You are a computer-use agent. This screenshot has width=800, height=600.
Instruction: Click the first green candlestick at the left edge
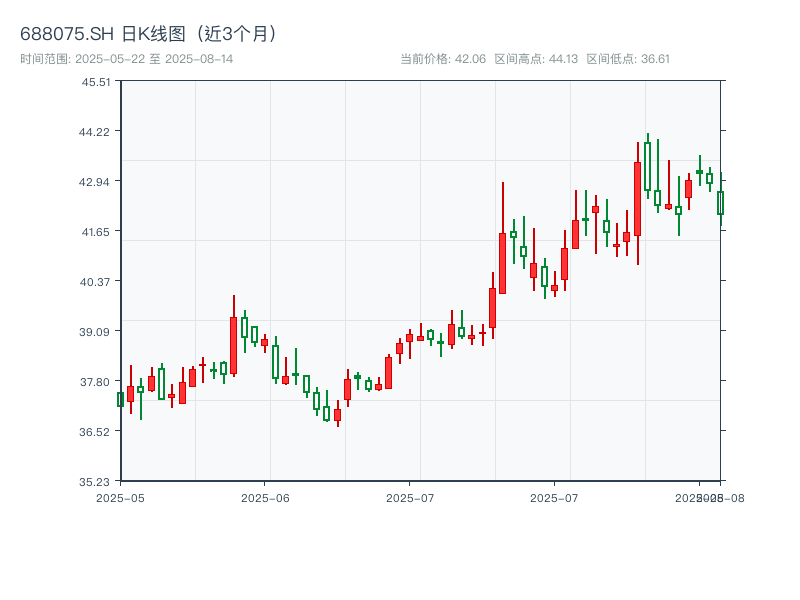pos(120,399)
